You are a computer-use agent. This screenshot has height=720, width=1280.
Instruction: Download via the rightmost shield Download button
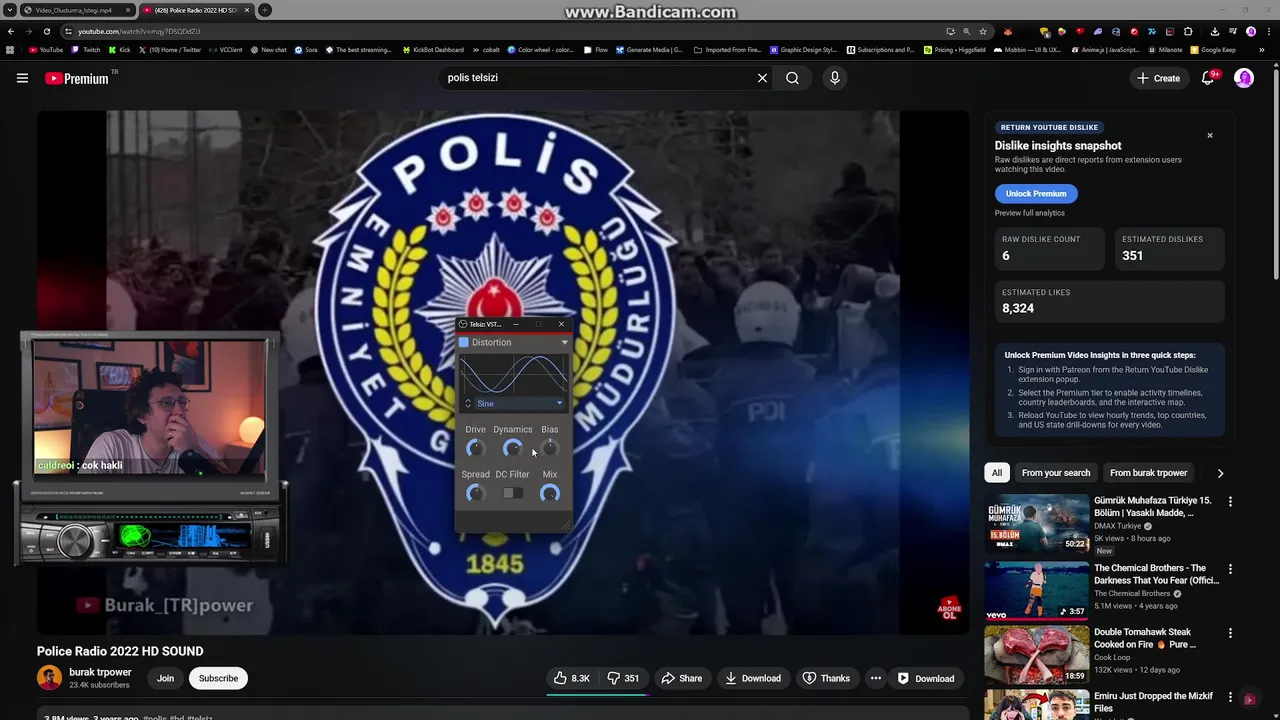point(926,678)
